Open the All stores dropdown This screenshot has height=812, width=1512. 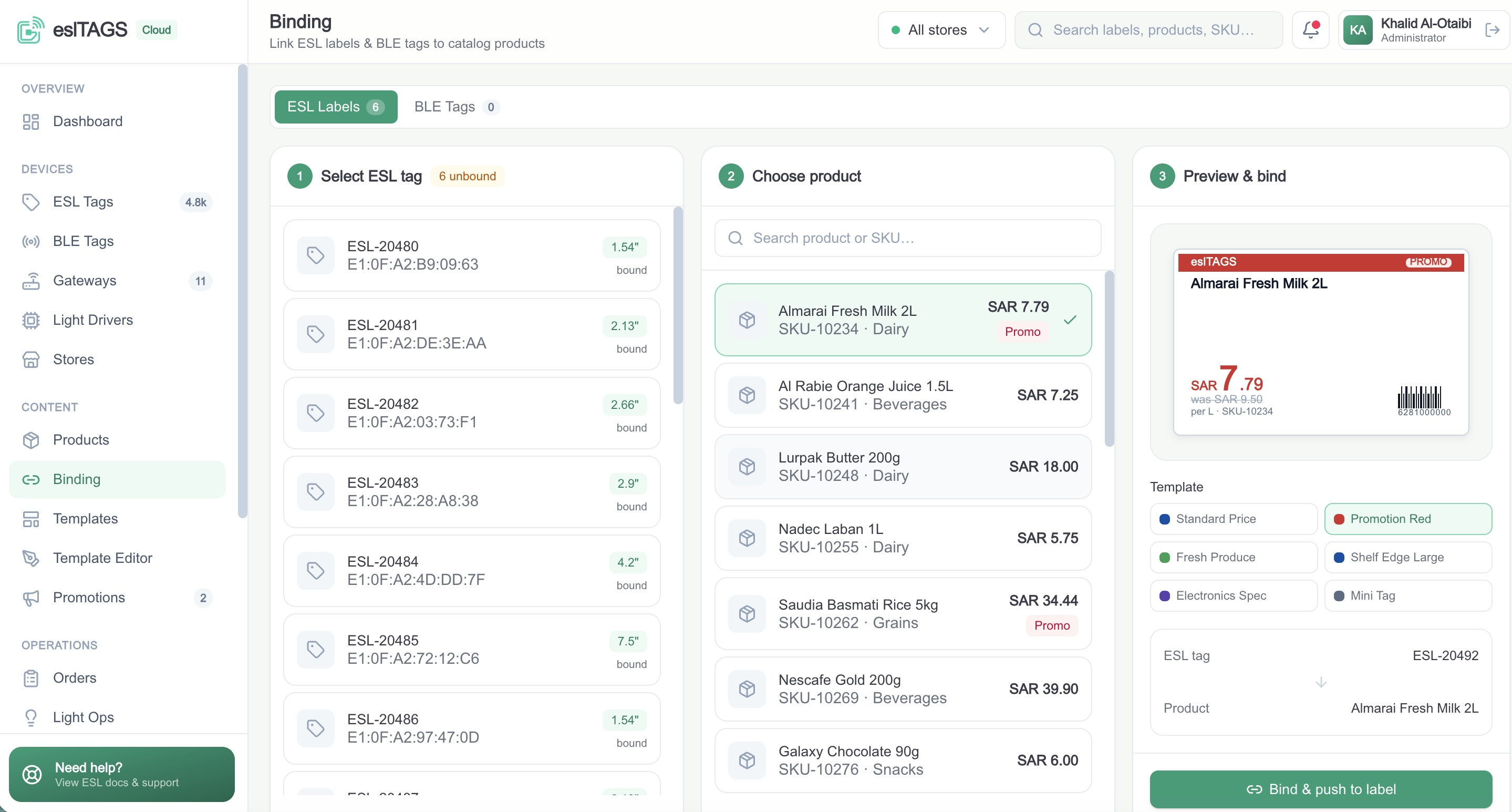(x=941, y=30)
